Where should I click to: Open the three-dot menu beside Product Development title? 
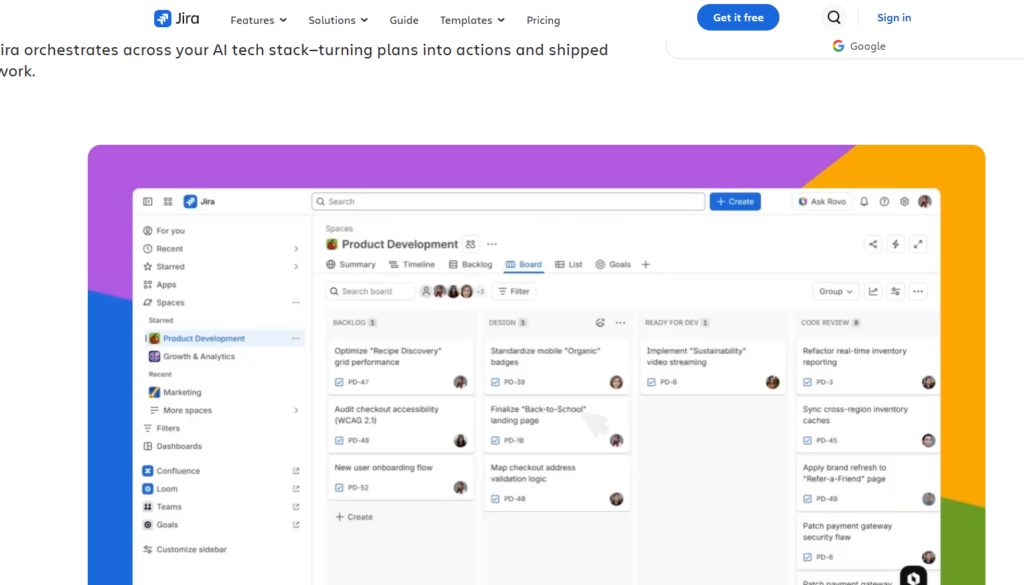pyautogui.click(x=492, y=244)
